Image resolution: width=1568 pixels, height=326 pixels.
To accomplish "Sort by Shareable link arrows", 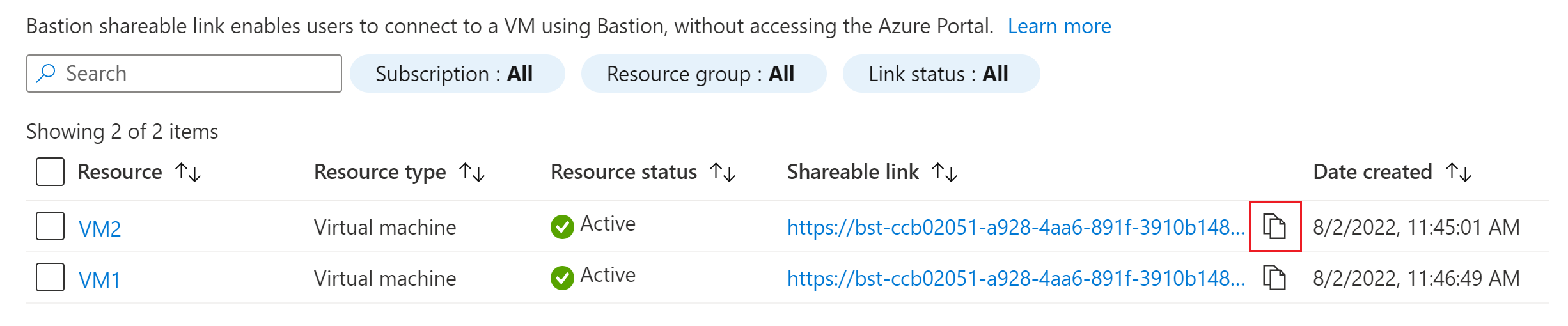I will coord(945,172).
